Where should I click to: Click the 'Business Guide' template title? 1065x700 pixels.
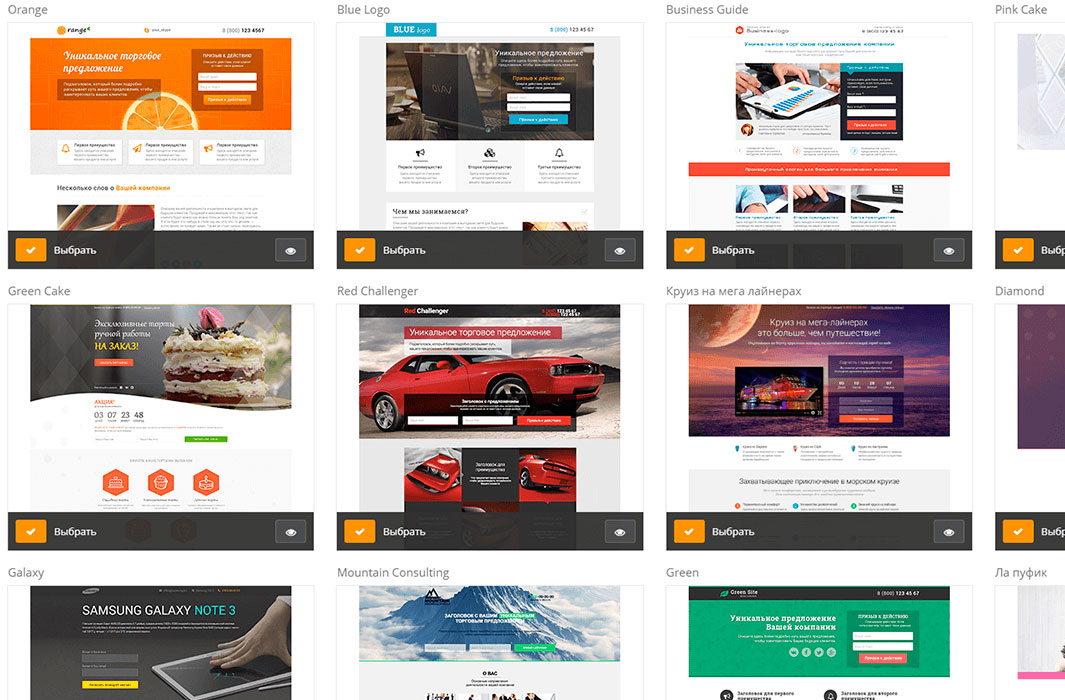pos(707,10)
